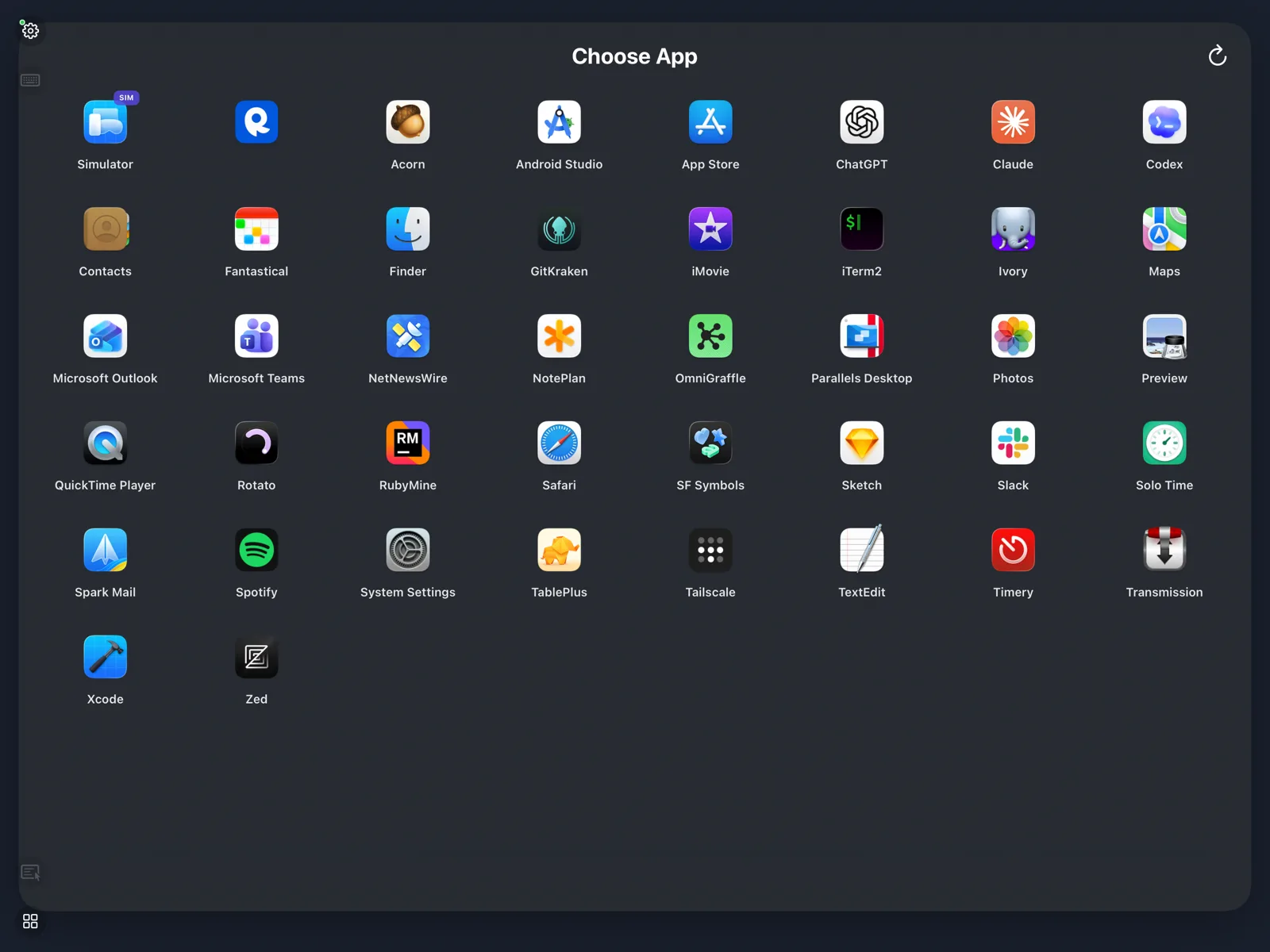Select the QuickTime Player icon

pyautogui.click(x=106, y=443)
